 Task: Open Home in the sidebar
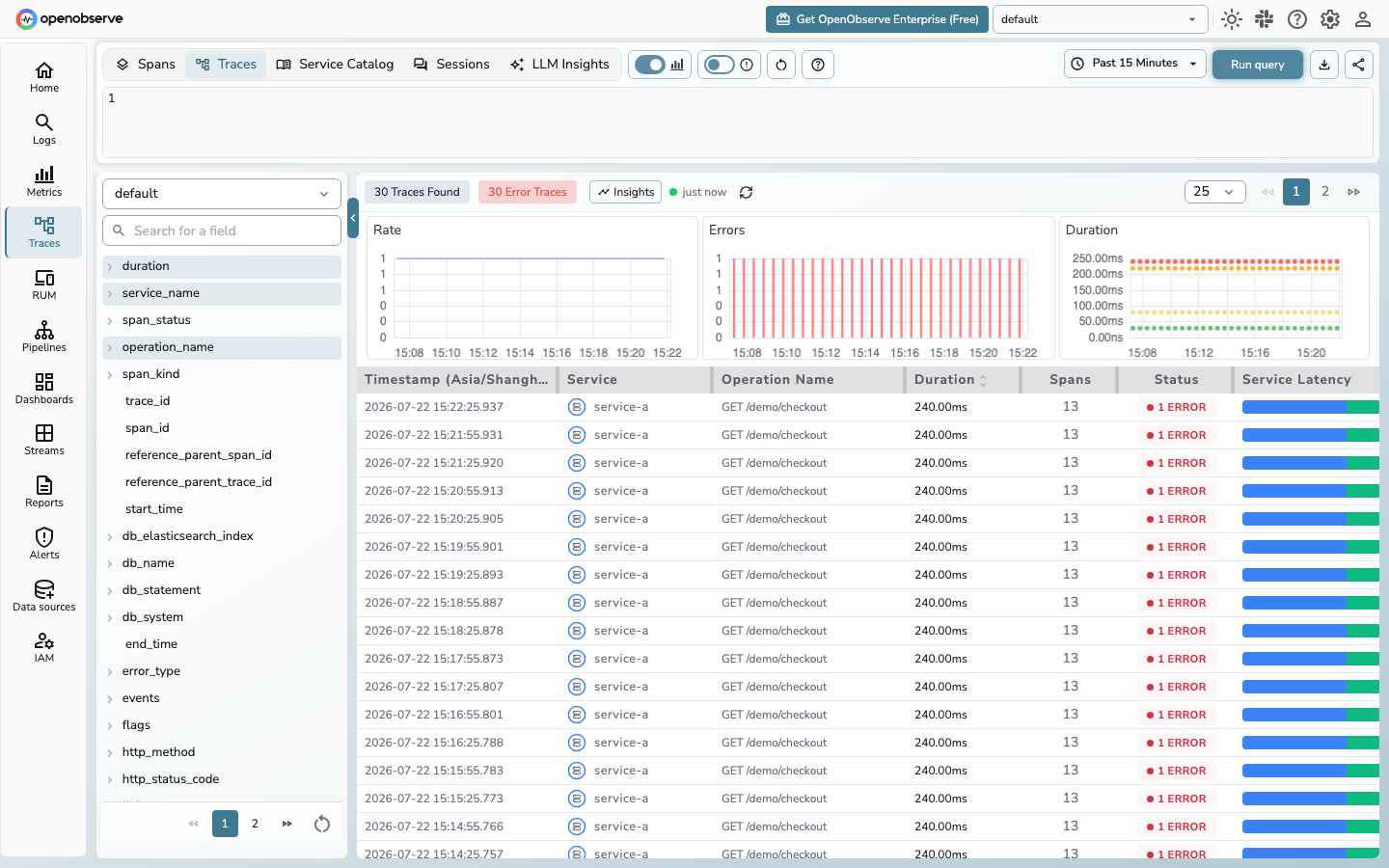tap(44, 77)
